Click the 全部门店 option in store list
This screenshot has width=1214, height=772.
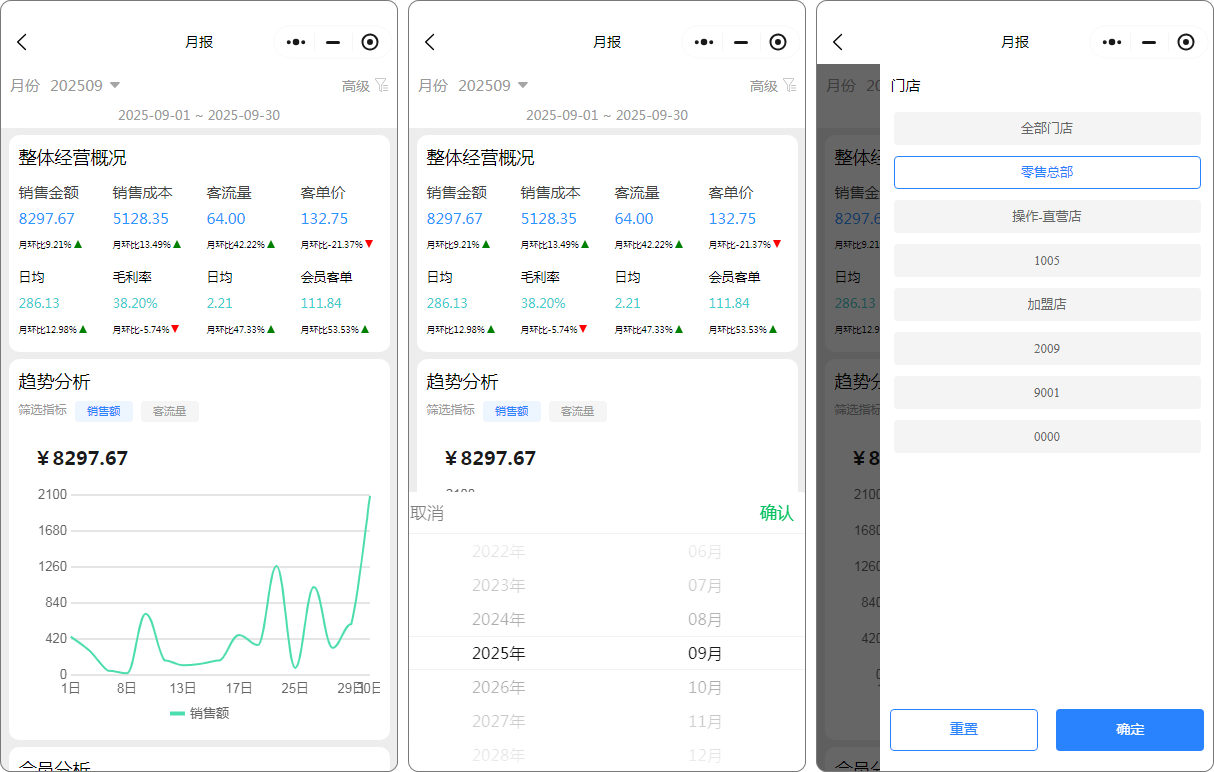1046,128
